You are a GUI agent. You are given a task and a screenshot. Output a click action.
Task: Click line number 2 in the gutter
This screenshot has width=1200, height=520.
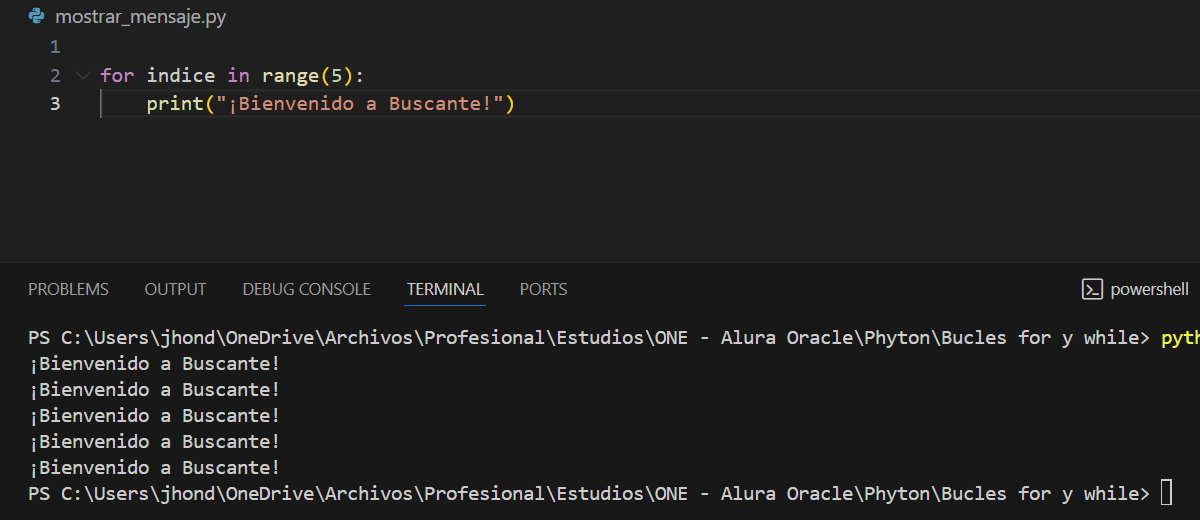pyautogui.click(x=54, y=75)
